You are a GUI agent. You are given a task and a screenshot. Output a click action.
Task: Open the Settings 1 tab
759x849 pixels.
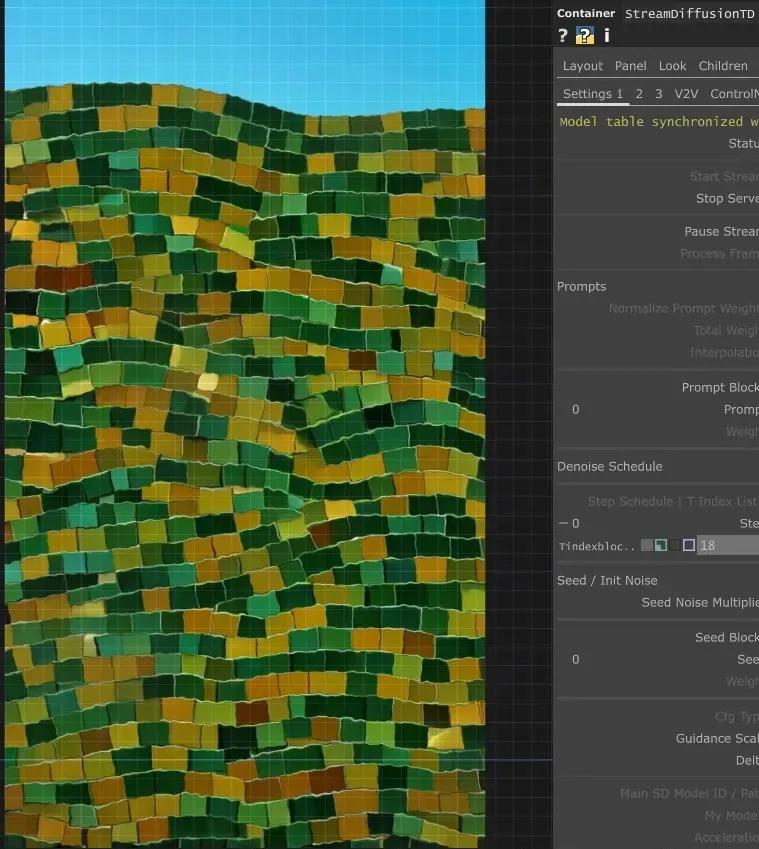593,94
